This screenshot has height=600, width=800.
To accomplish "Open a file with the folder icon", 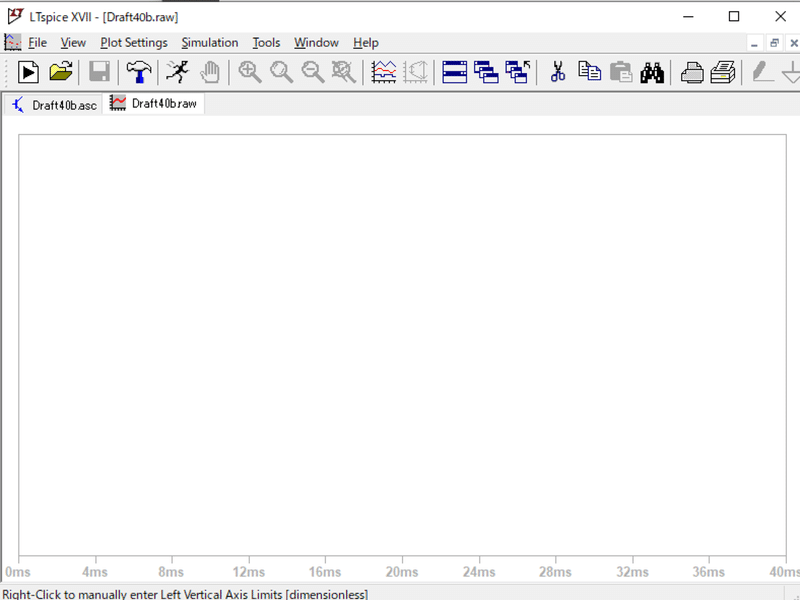I will point(61,72).
